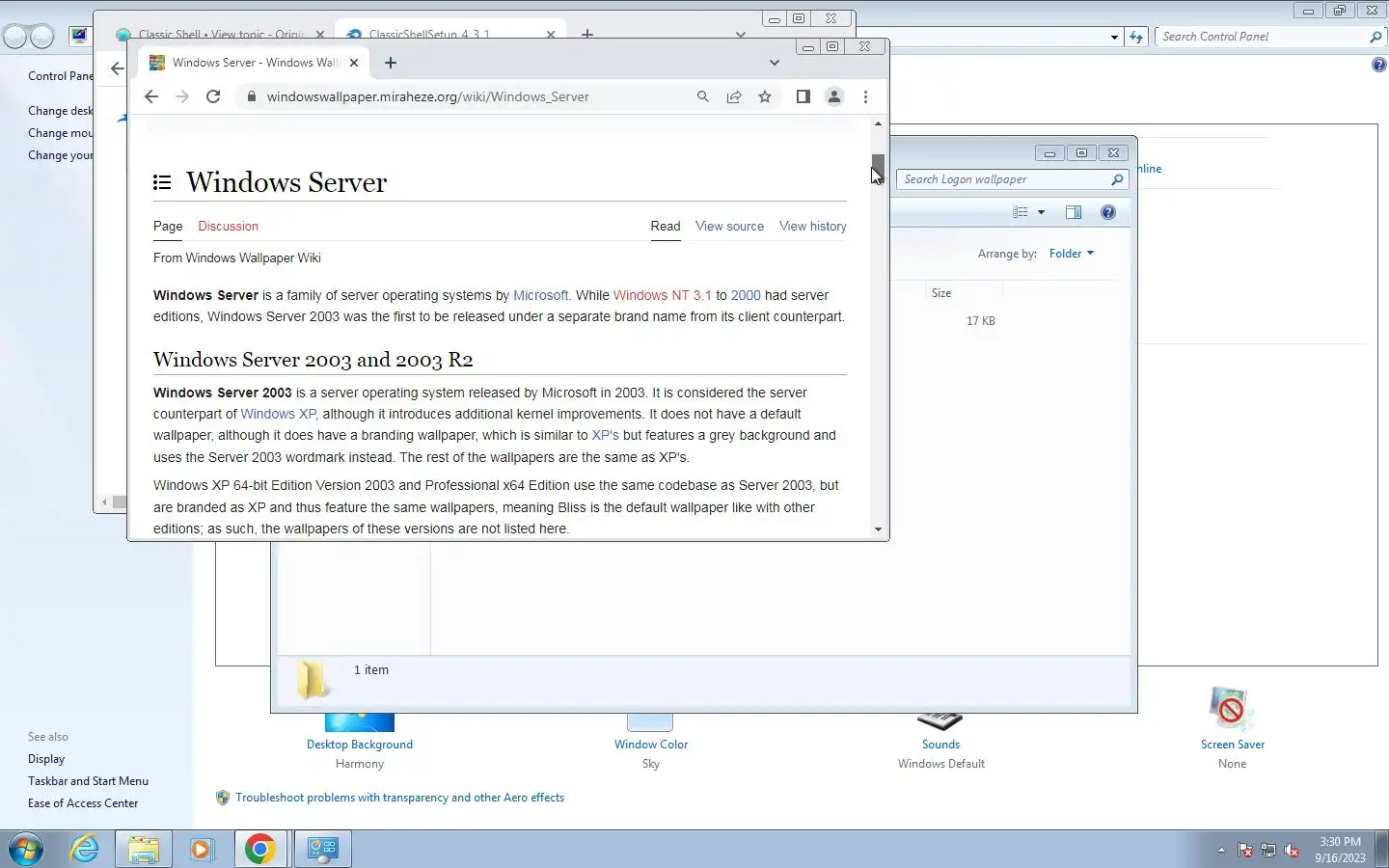Screen dimensions: 1389x868
Task: Open Desktop Background settings
Action: coord(360,745)
